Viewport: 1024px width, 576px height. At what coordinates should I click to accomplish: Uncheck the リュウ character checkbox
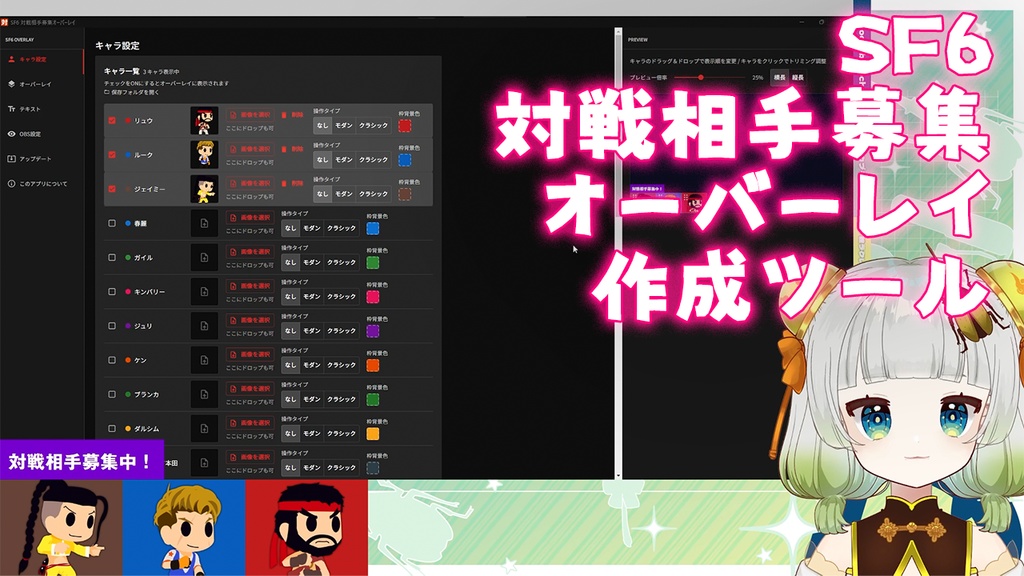112,120
